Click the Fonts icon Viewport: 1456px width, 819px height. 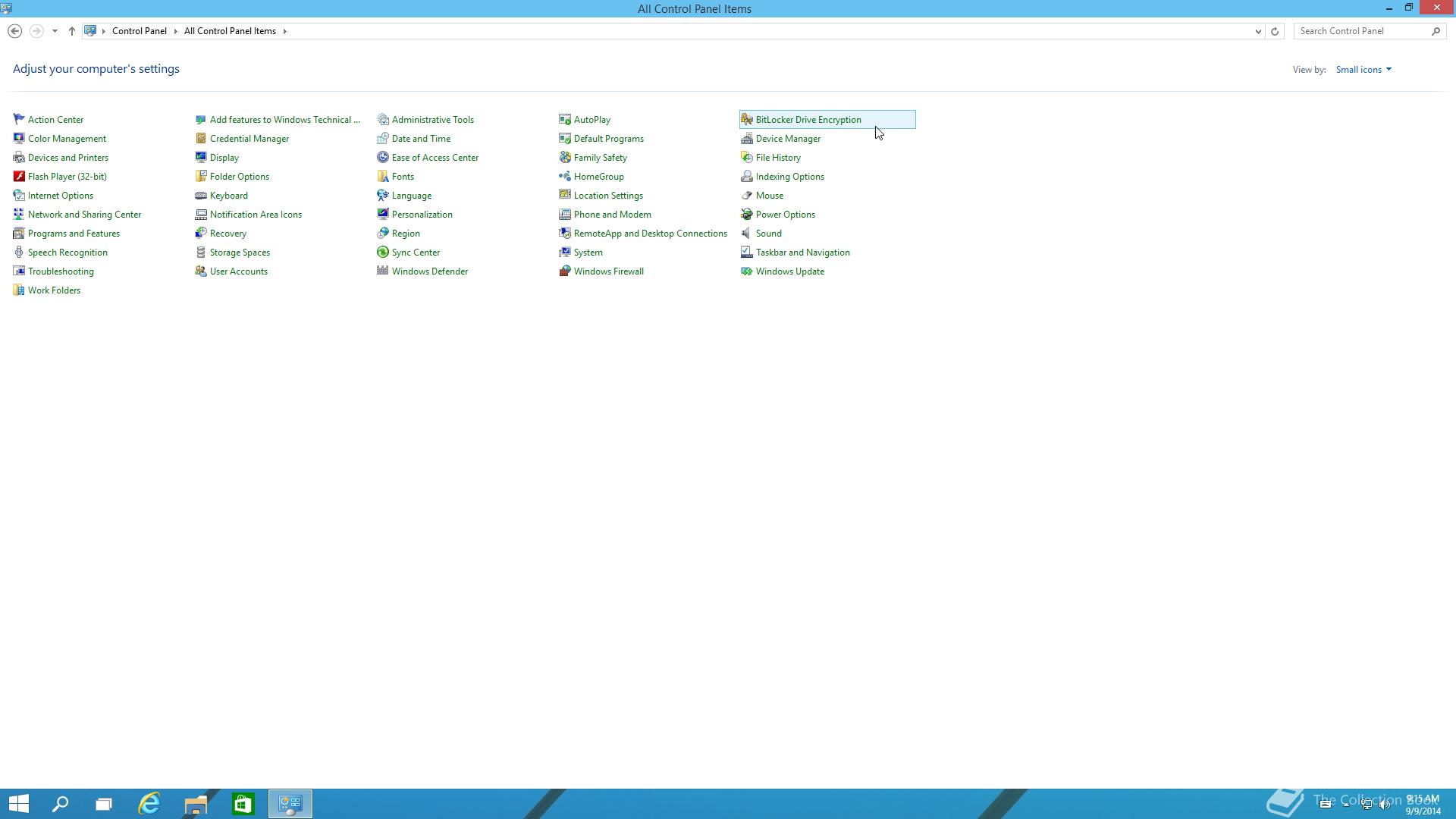point(383,176)
